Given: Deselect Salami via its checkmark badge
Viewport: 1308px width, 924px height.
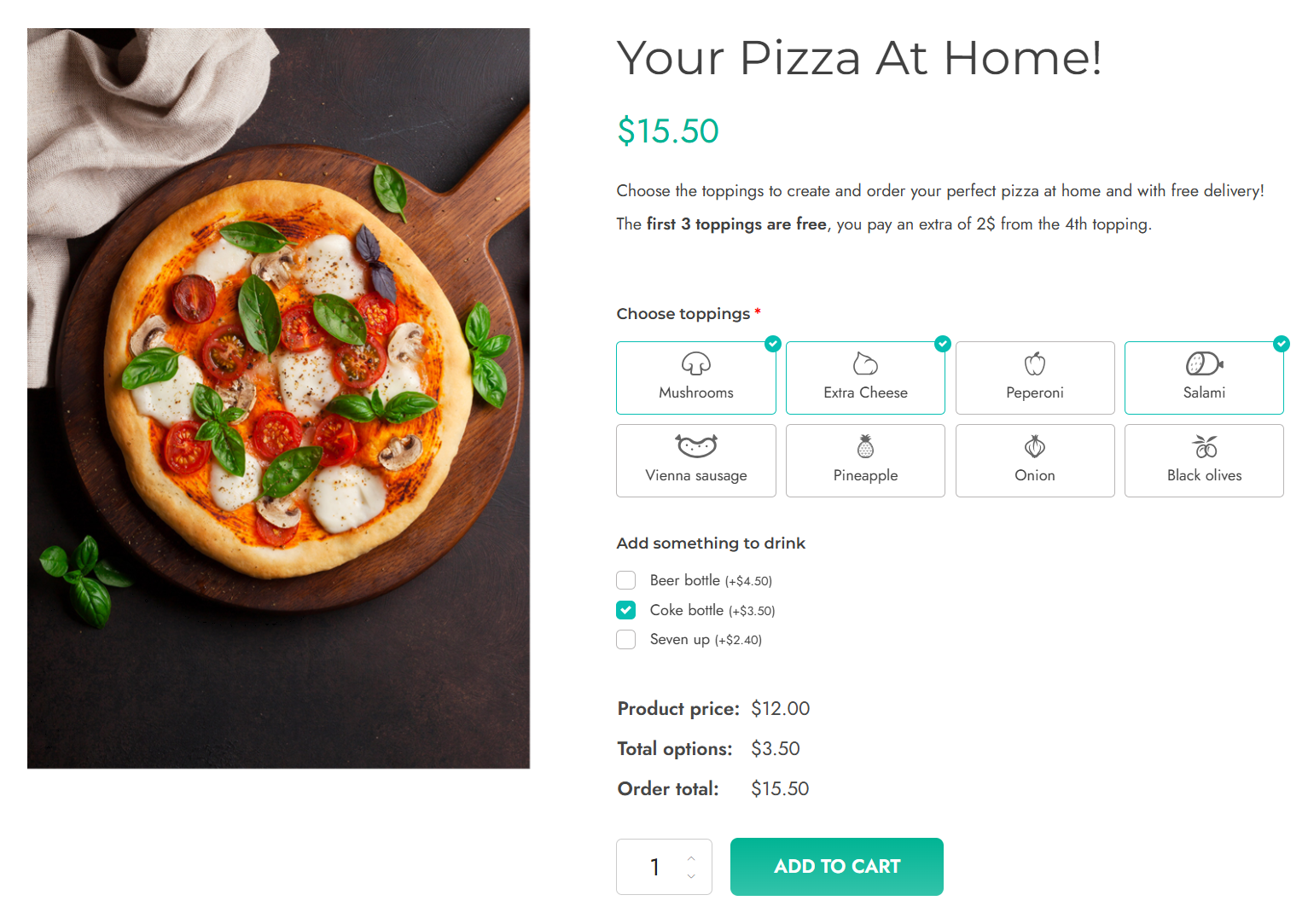Looking at the screenshot, I should point(1281,344).
